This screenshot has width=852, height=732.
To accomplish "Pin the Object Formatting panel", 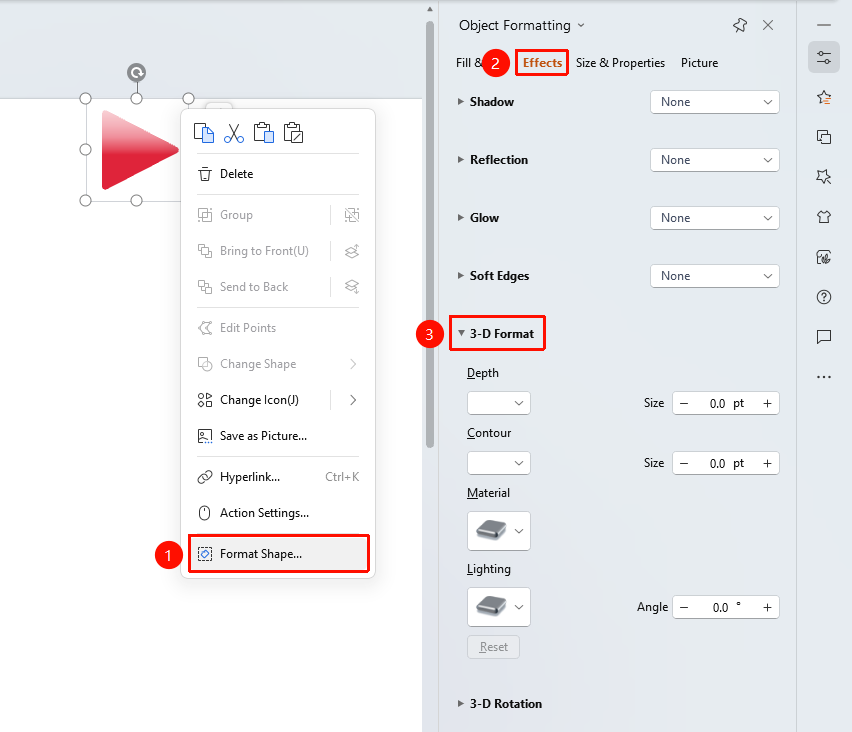I will click(x=740, y=25).
